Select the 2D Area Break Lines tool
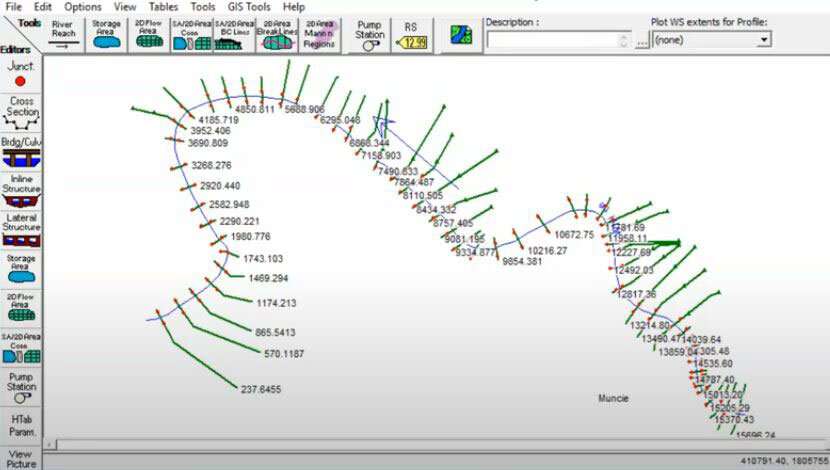 point(277,35)
